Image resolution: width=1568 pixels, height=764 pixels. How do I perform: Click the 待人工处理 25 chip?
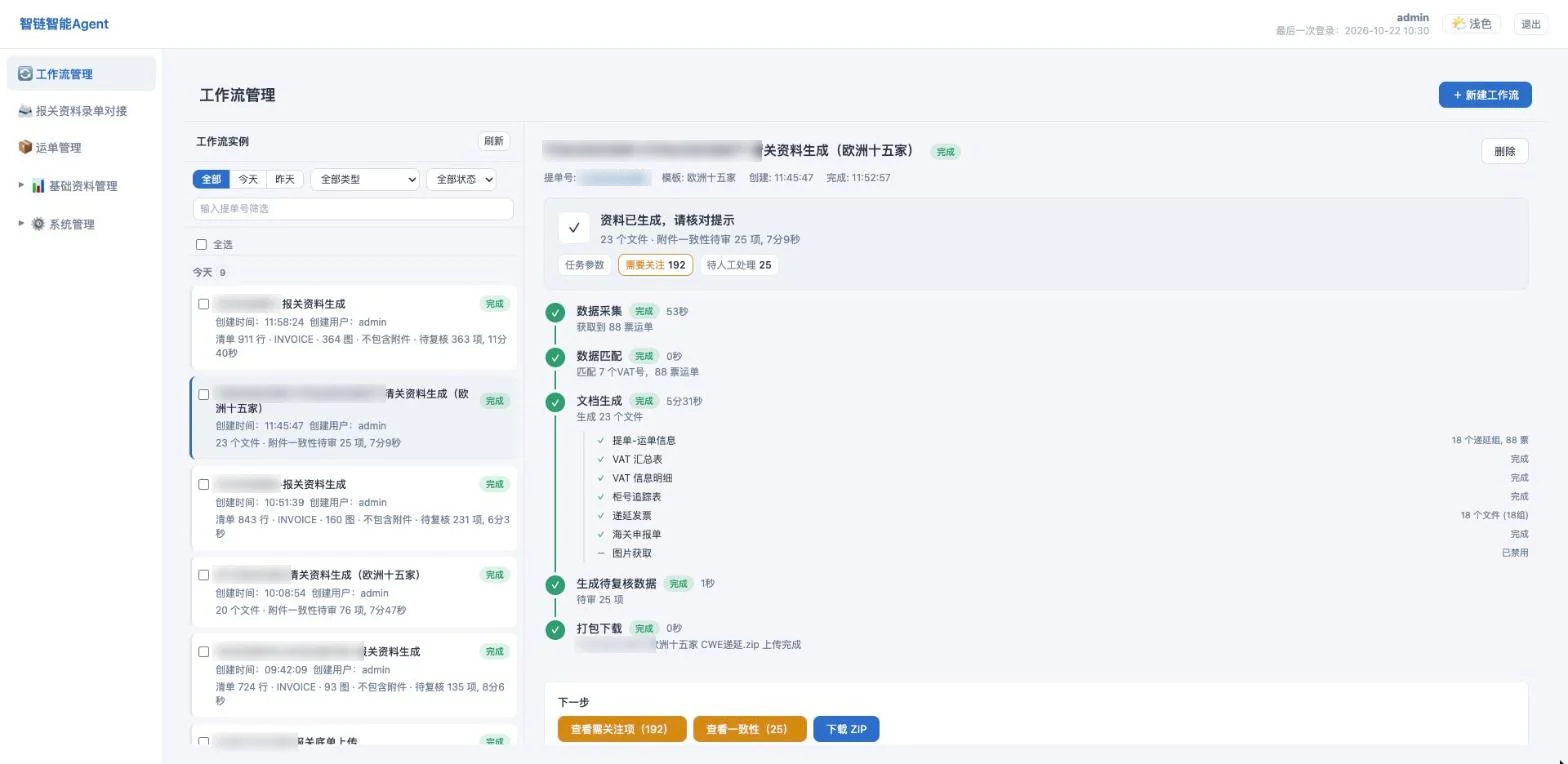[x=739, y=265]
